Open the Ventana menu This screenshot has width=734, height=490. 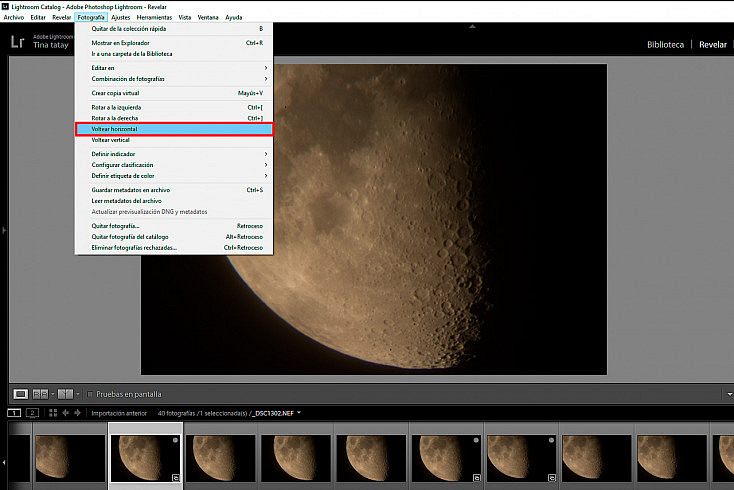coord(208,17)
